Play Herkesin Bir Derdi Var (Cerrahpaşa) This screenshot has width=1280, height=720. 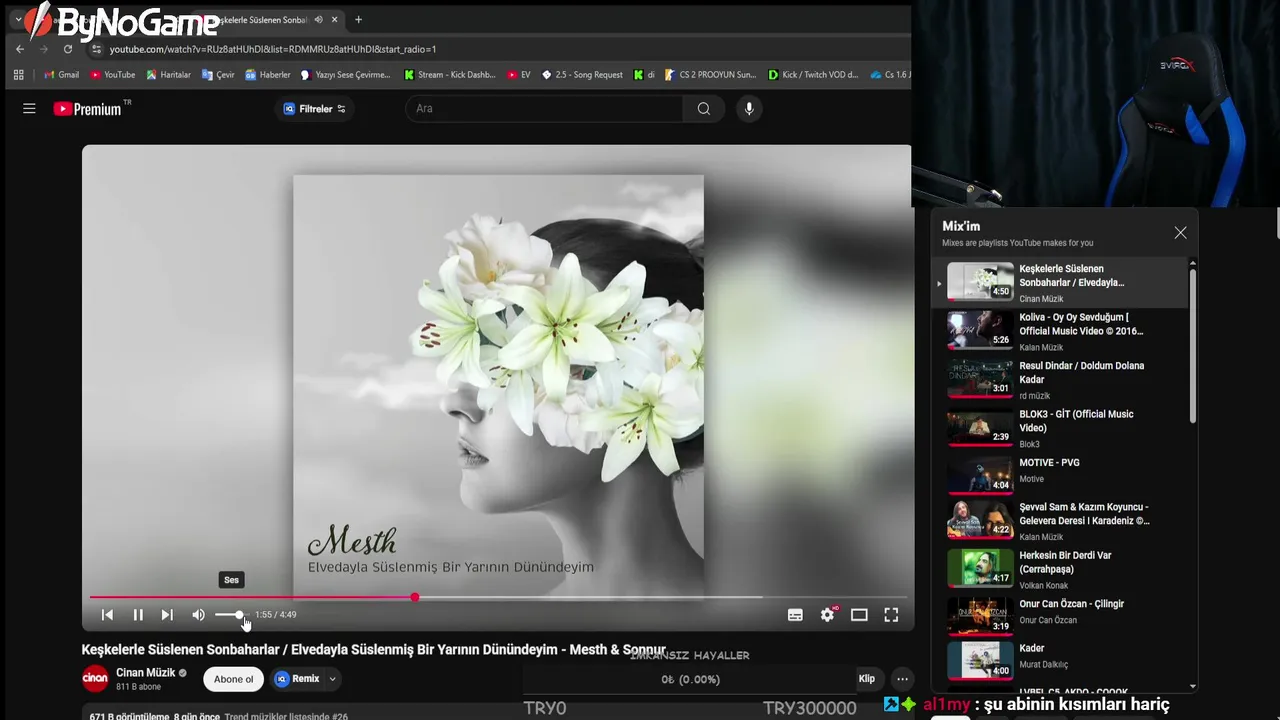coord(1060,569)
